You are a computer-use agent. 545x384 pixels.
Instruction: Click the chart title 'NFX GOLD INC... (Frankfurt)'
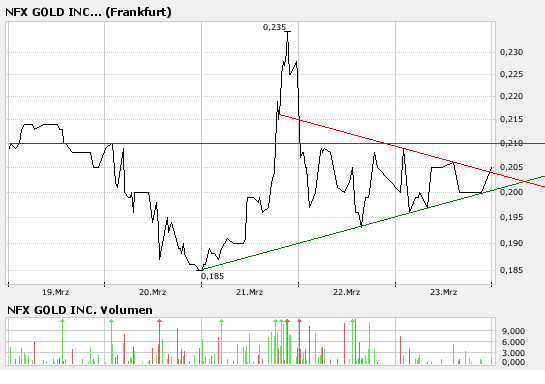88,12
